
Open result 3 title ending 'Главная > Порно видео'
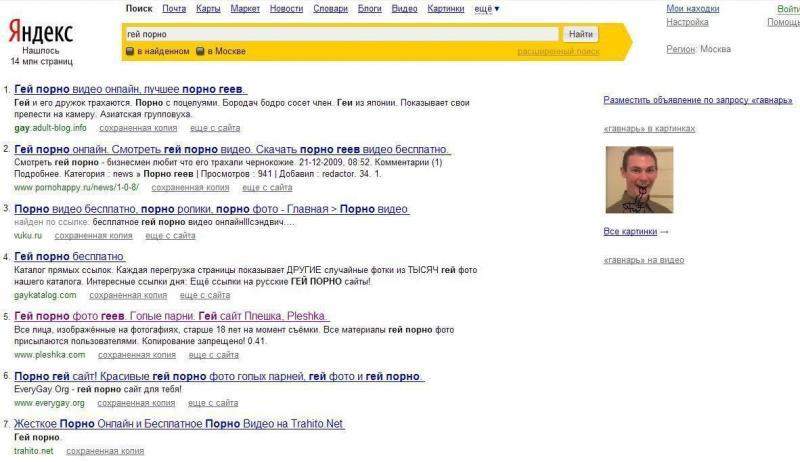pyautogui.click(x=212, y=209)
